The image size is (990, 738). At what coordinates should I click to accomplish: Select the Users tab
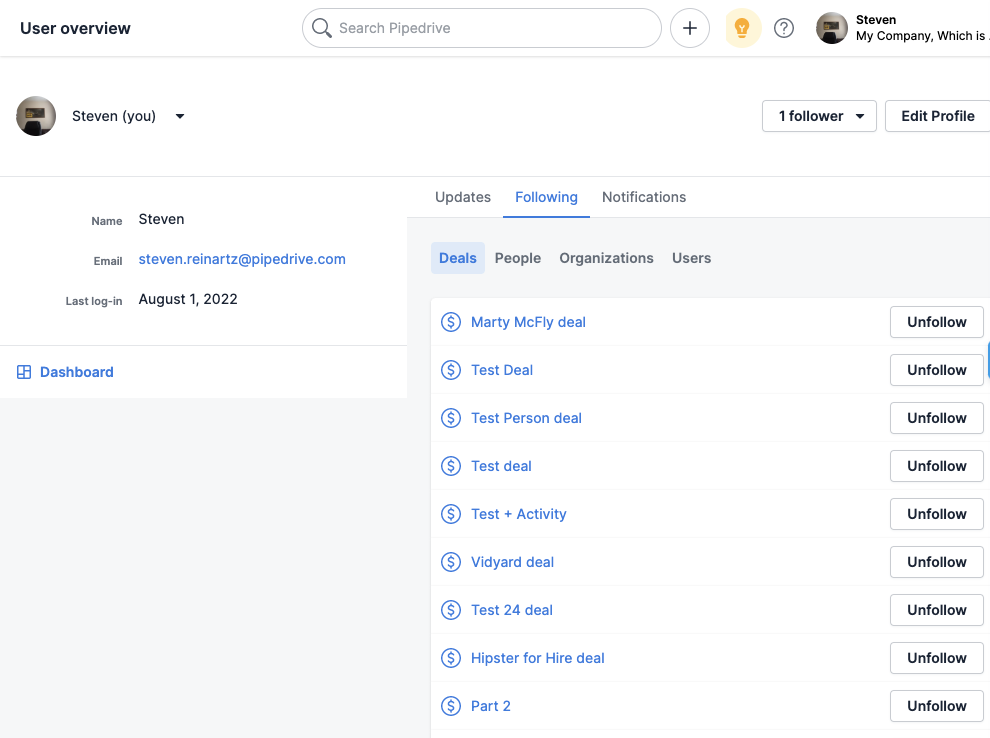pyautogui.click(x=691, y=258)
